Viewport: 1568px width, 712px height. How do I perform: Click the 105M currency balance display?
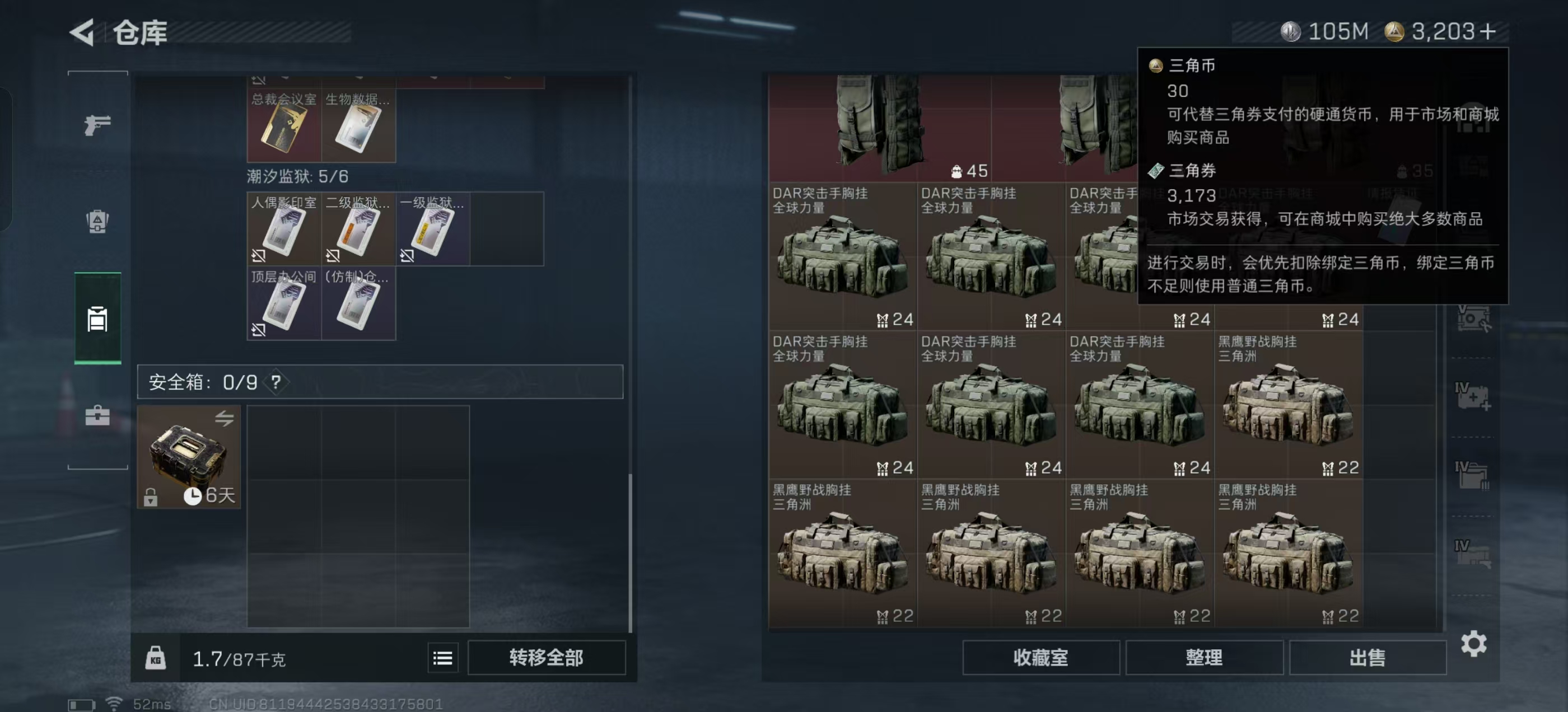coord(1325,31)
